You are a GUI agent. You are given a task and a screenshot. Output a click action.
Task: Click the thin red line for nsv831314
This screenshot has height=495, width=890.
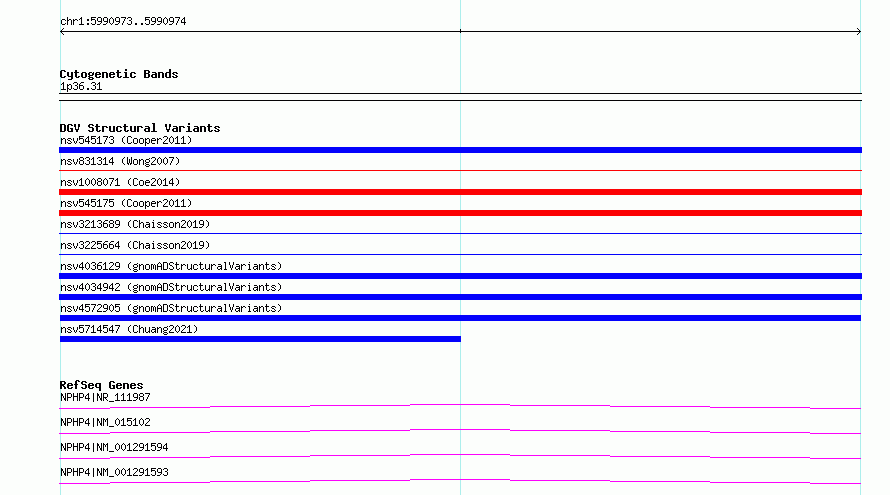click(460, 170)
